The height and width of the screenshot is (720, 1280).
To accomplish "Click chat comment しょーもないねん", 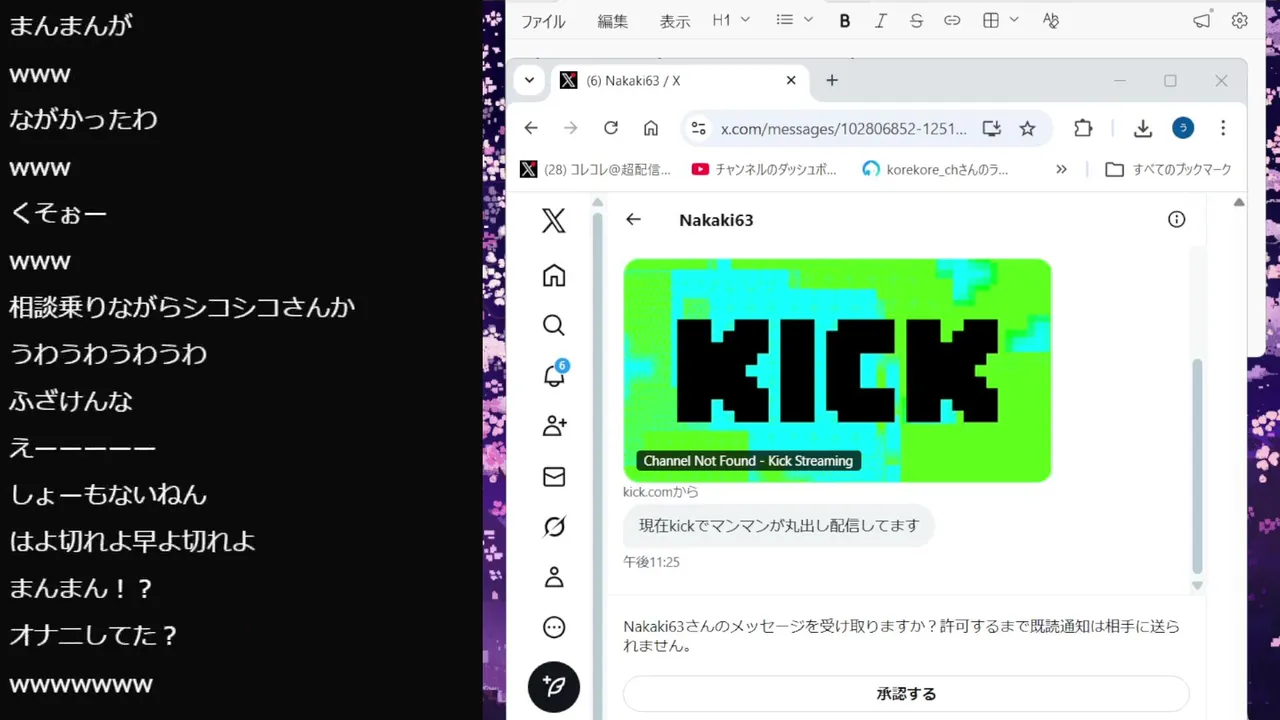I will click(108, 494).
